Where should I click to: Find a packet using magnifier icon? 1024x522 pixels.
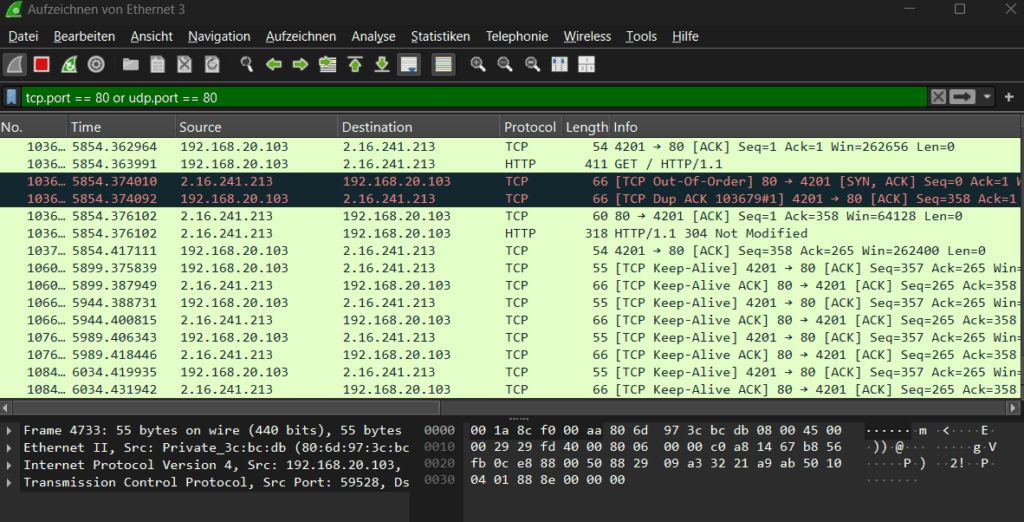[x=246, y=65]
